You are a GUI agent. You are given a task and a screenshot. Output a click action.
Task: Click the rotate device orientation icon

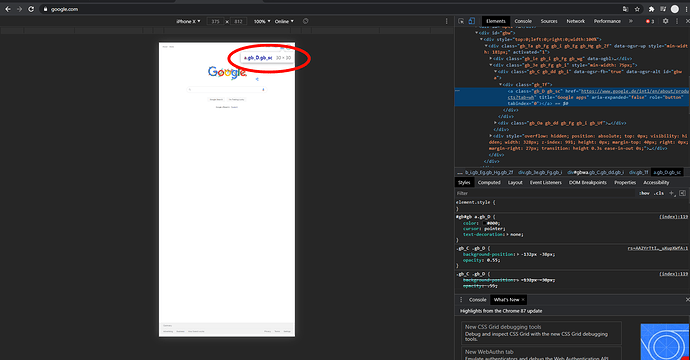click(x=305, y=21)
